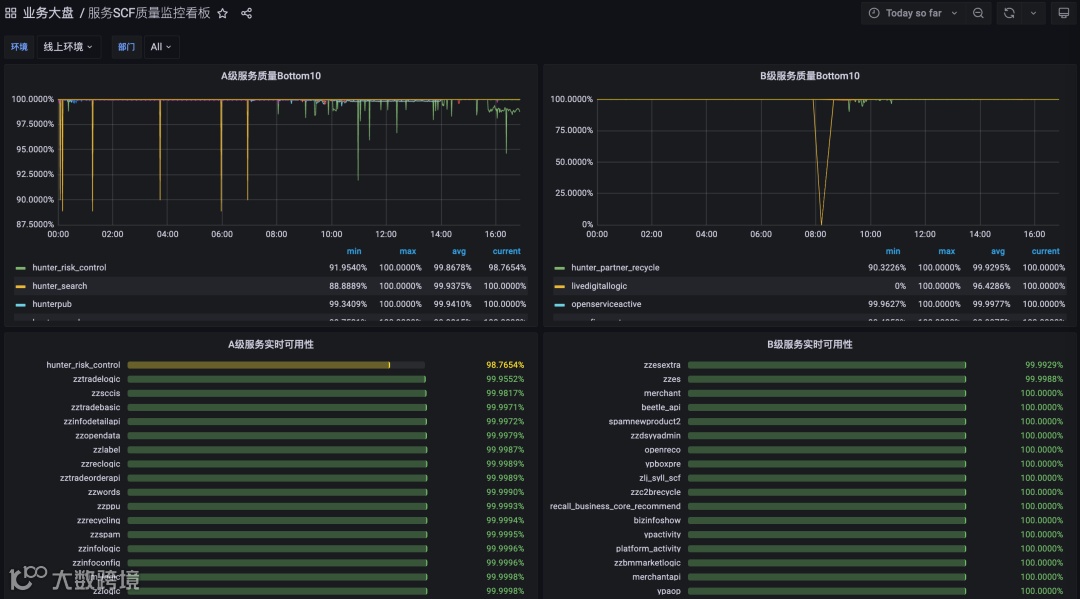Viewport: 1080px width, 599px height.
Task: Click the zztradelogic availability bar
Action: (277, 379)
